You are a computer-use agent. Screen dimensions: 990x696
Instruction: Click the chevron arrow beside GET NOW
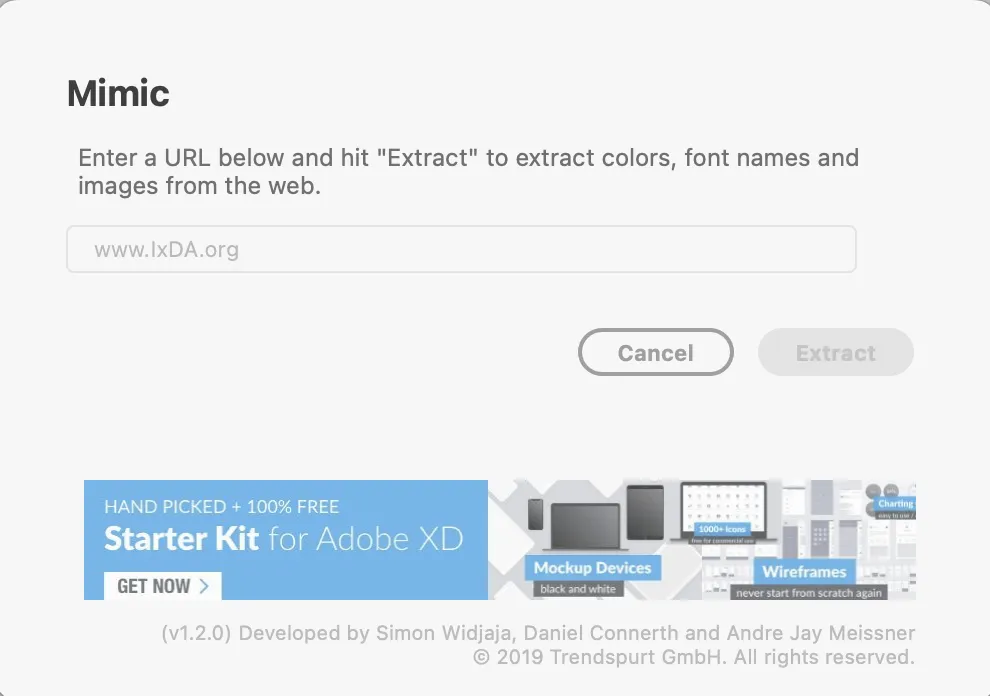click(x=204, y=585)
